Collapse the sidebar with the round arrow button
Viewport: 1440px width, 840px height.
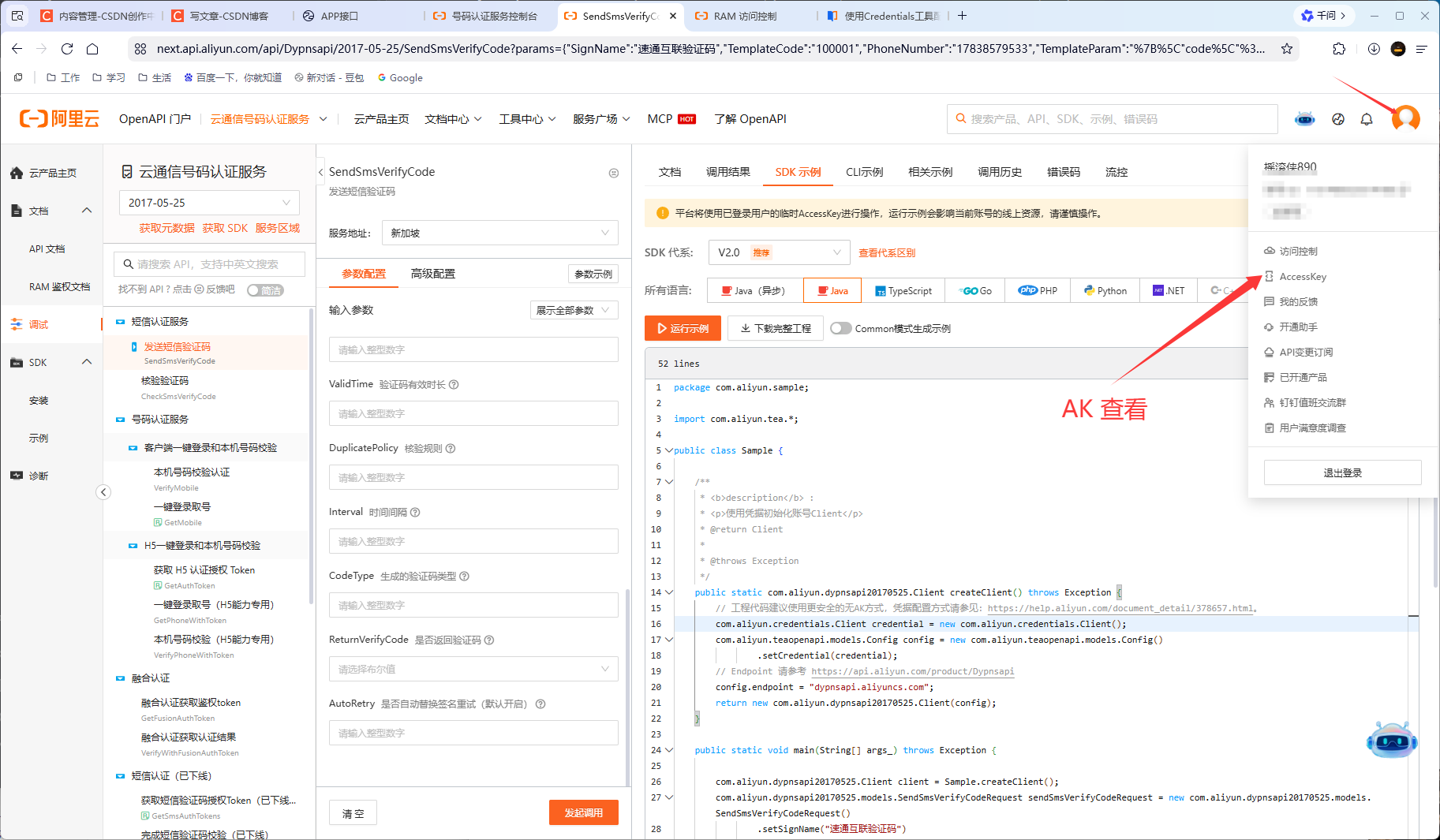[103, 492]
